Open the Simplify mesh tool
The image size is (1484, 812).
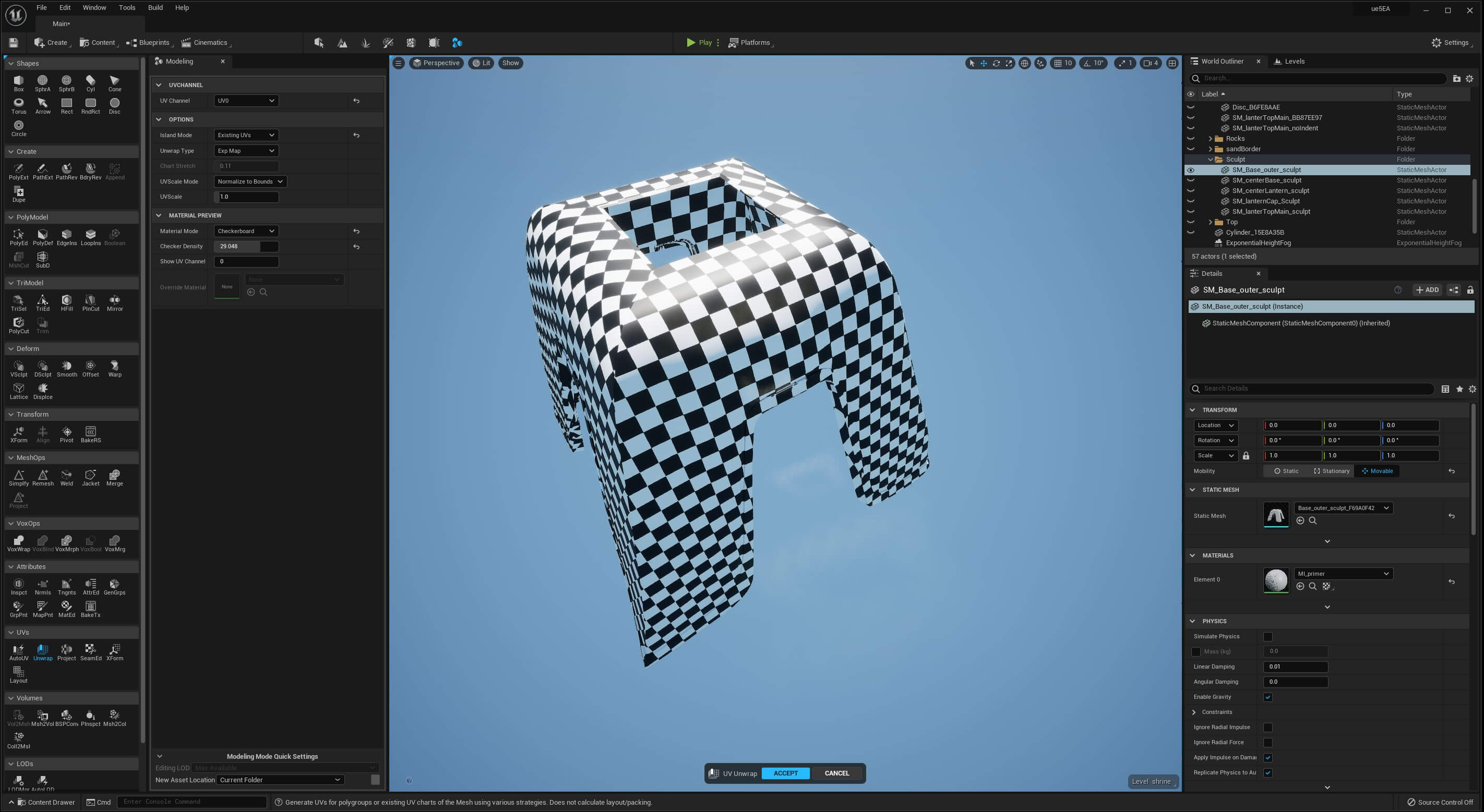click(x=18, y=476)
